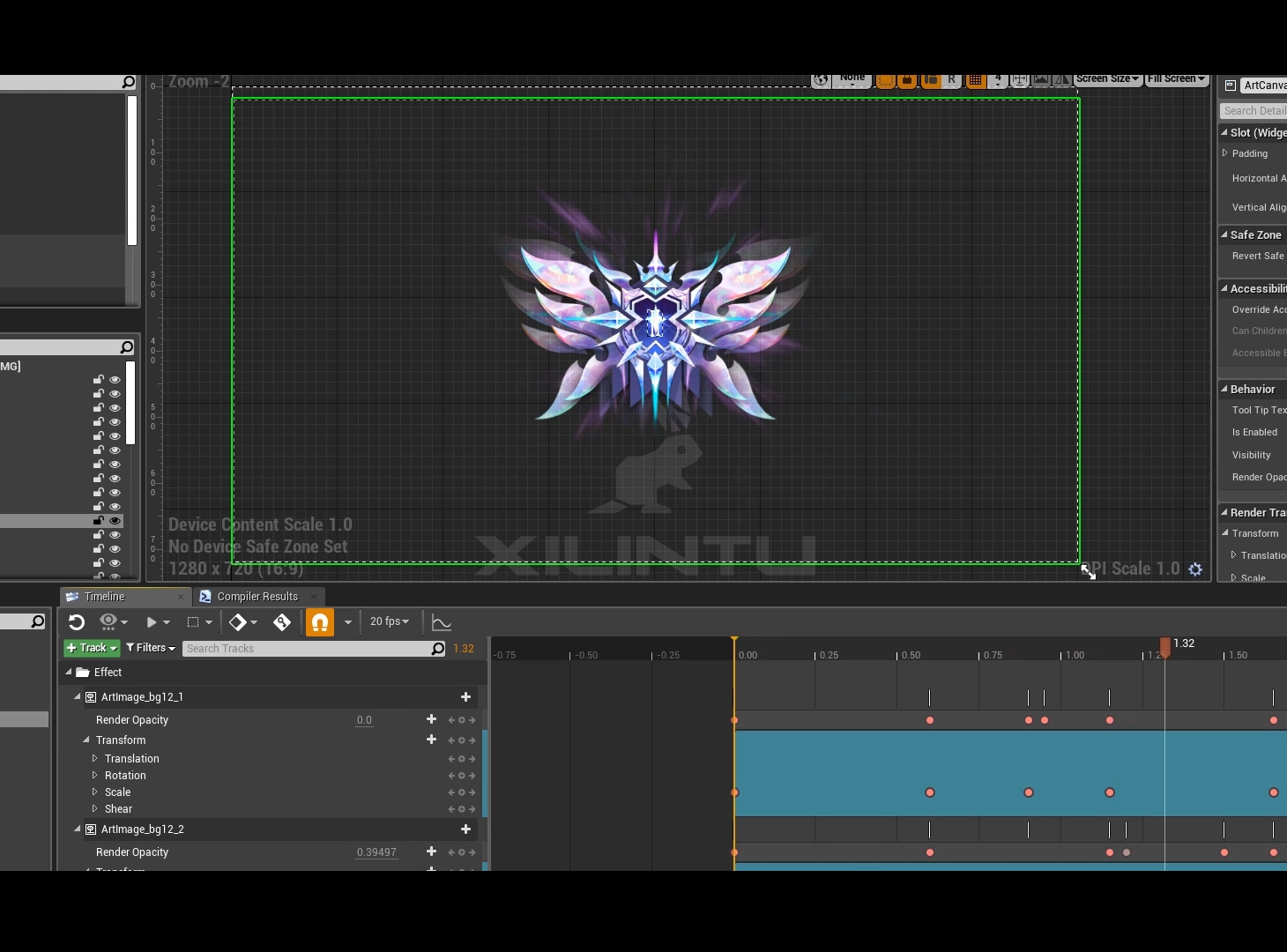
Task: Focus the Search Details field
Action: point(1254,111)
